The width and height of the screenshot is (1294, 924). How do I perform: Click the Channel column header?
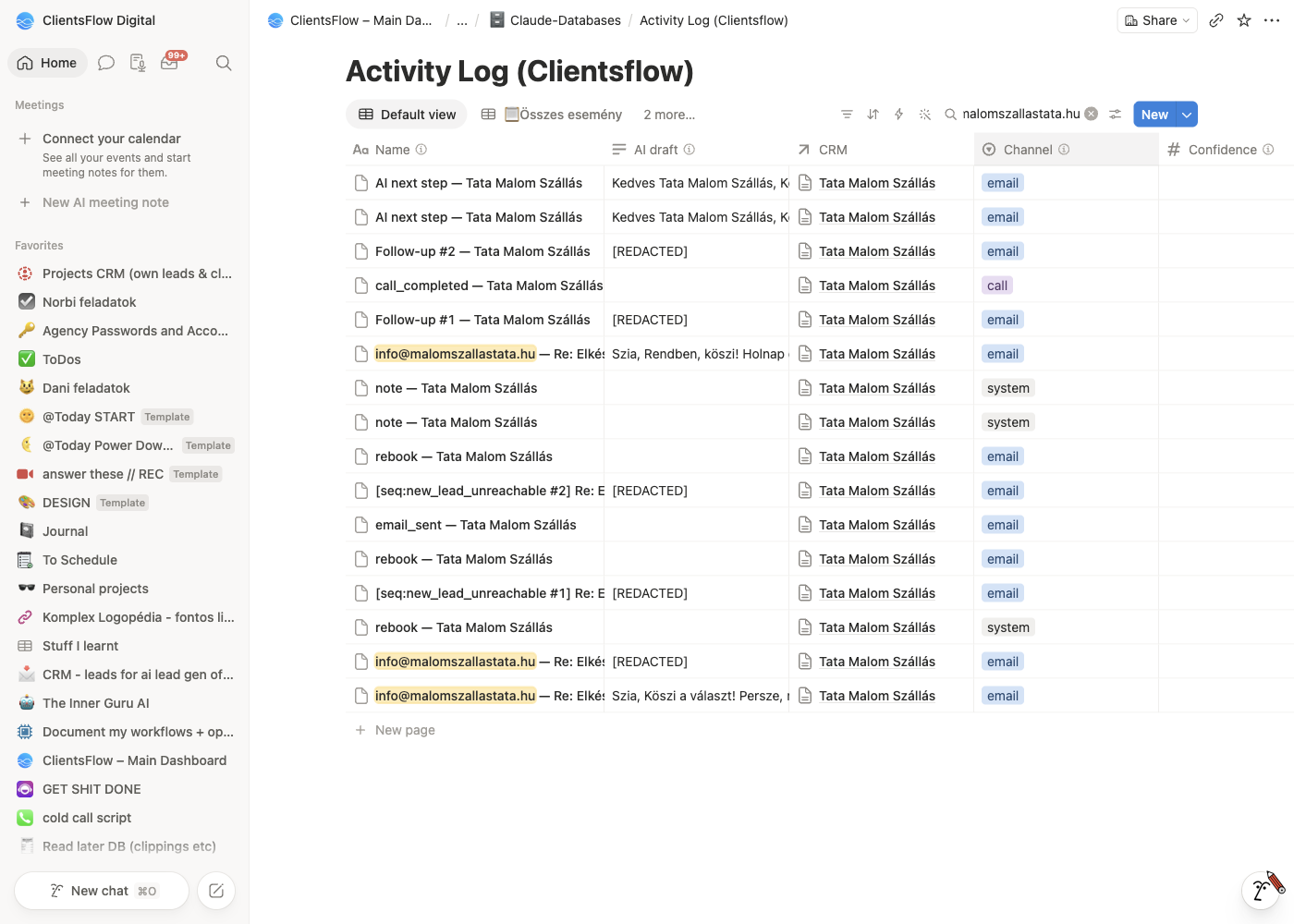[1066, 150]
